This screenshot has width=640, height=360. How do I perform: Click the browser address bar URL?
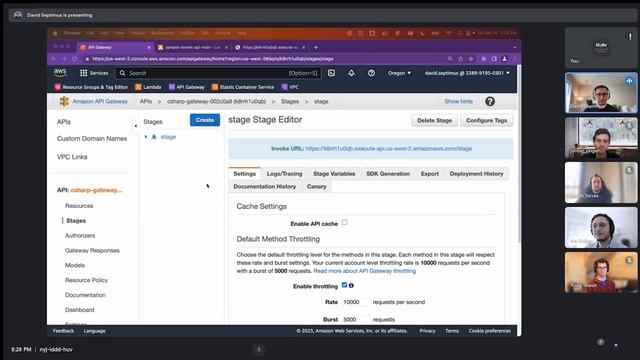point(213,59)
